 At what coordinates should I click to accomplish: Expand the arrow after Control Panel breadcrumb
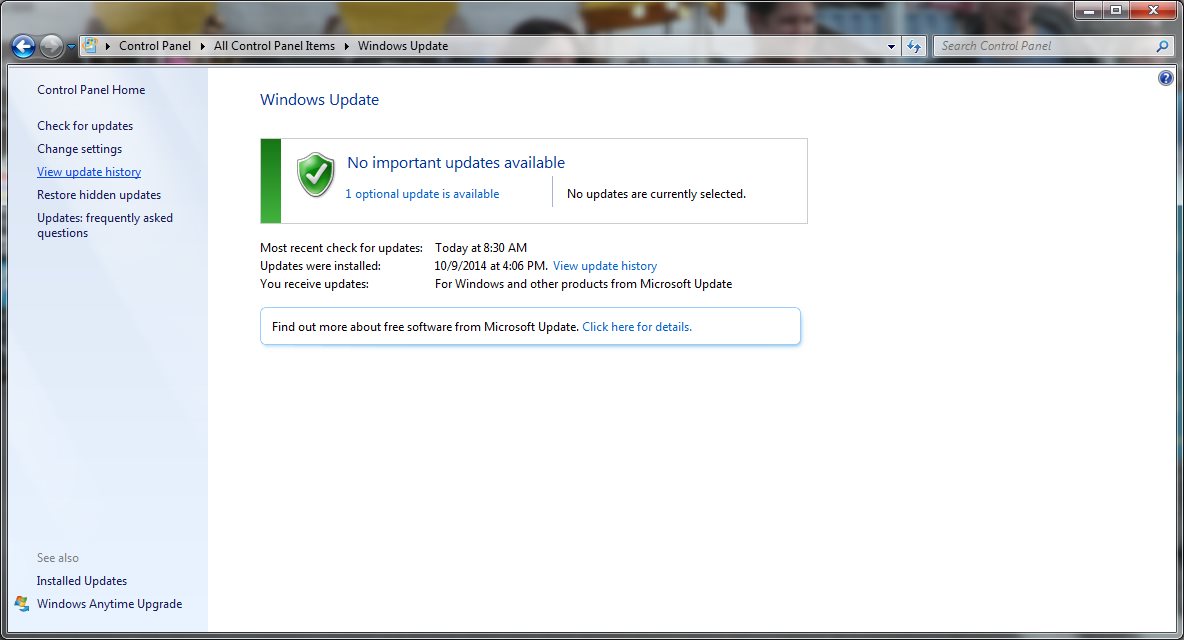pyautogui.click(x=202, y=46)
